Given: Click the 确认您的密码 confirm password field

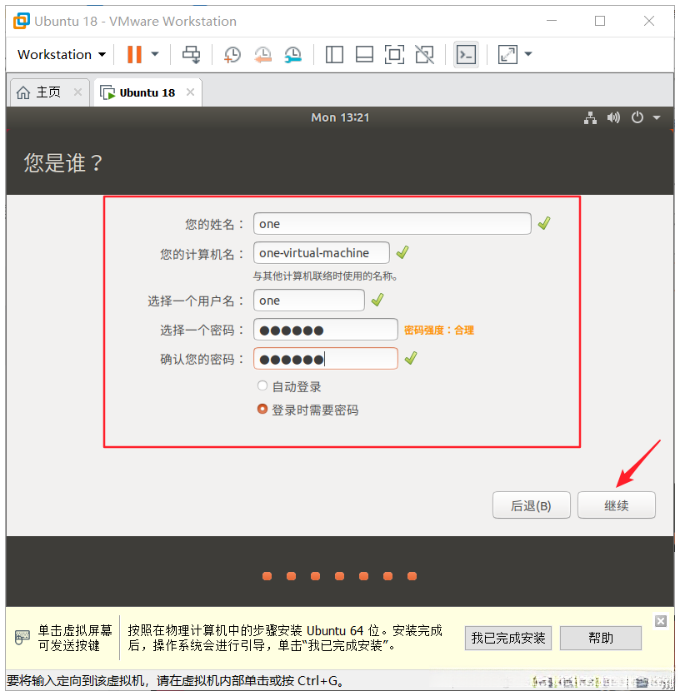Looking at the screenshot, I should 325,359.
